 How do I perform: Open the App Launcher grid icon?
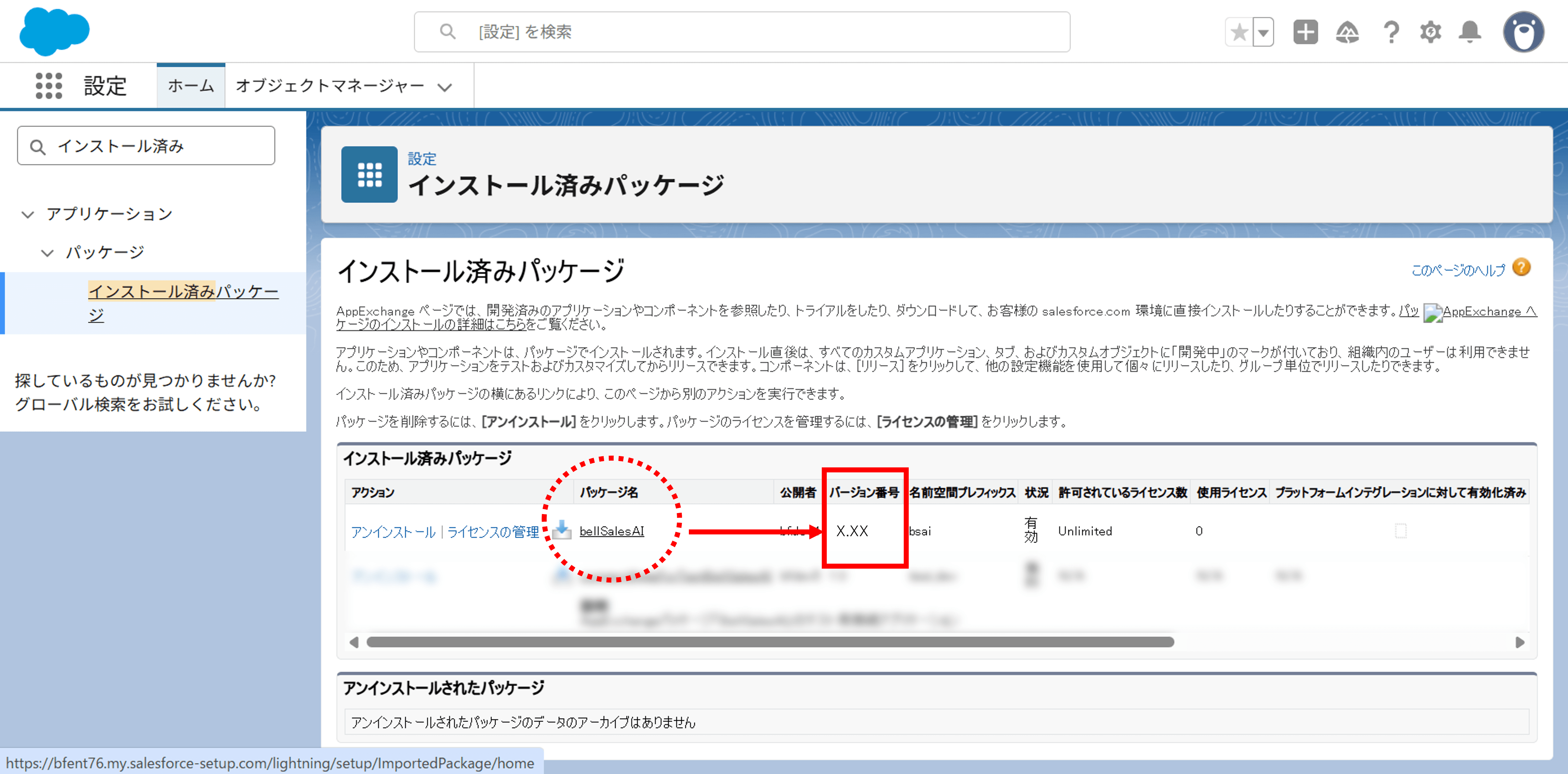coord(49,85)
